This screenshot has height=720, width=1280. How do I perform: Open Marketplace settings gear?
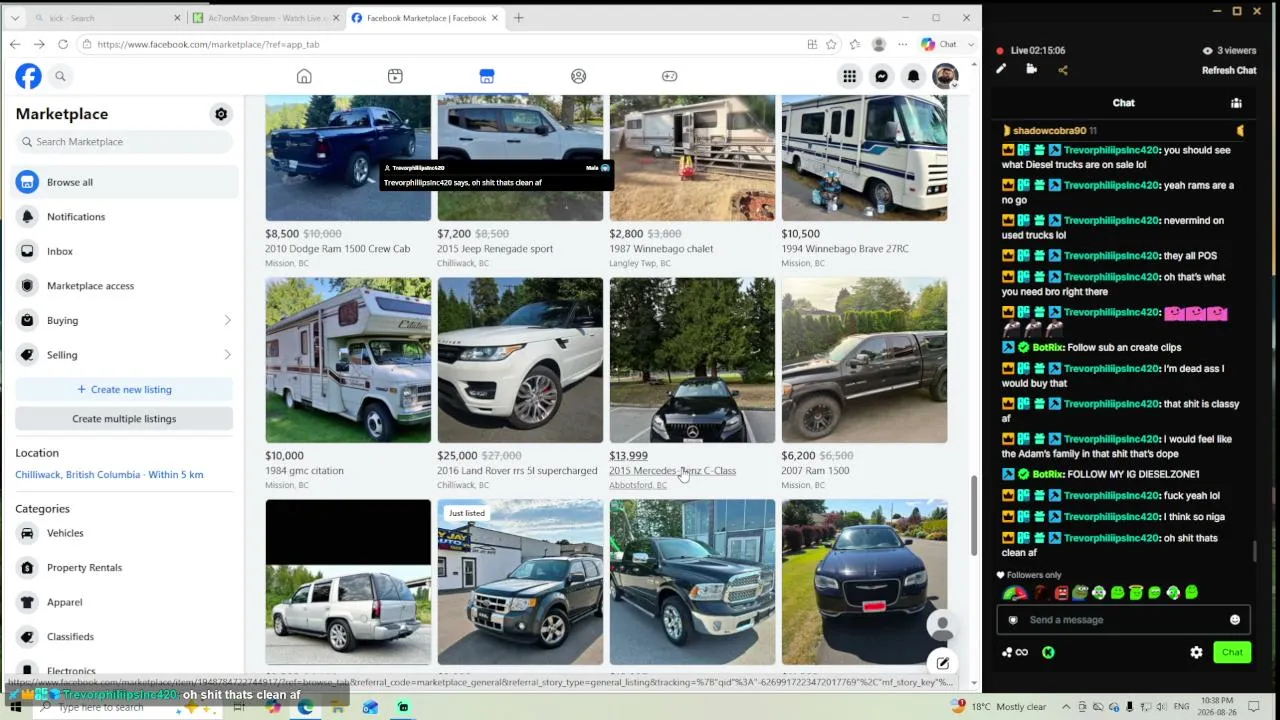click(221, 114)
